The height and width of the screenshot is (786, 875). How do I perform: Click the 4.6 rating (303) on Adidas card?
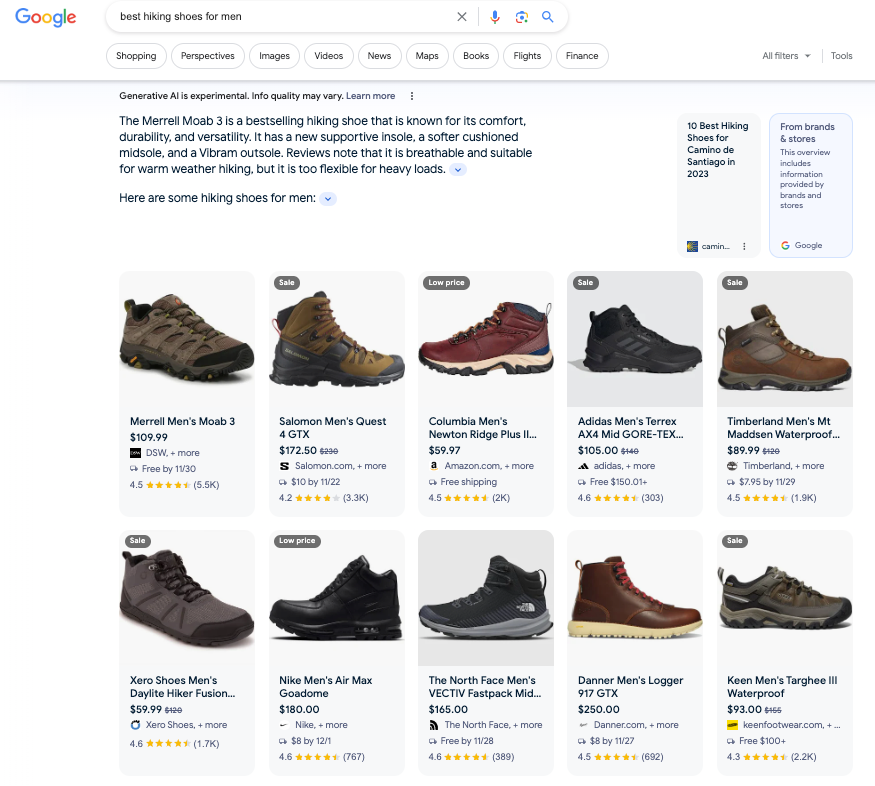coord(621,498)
